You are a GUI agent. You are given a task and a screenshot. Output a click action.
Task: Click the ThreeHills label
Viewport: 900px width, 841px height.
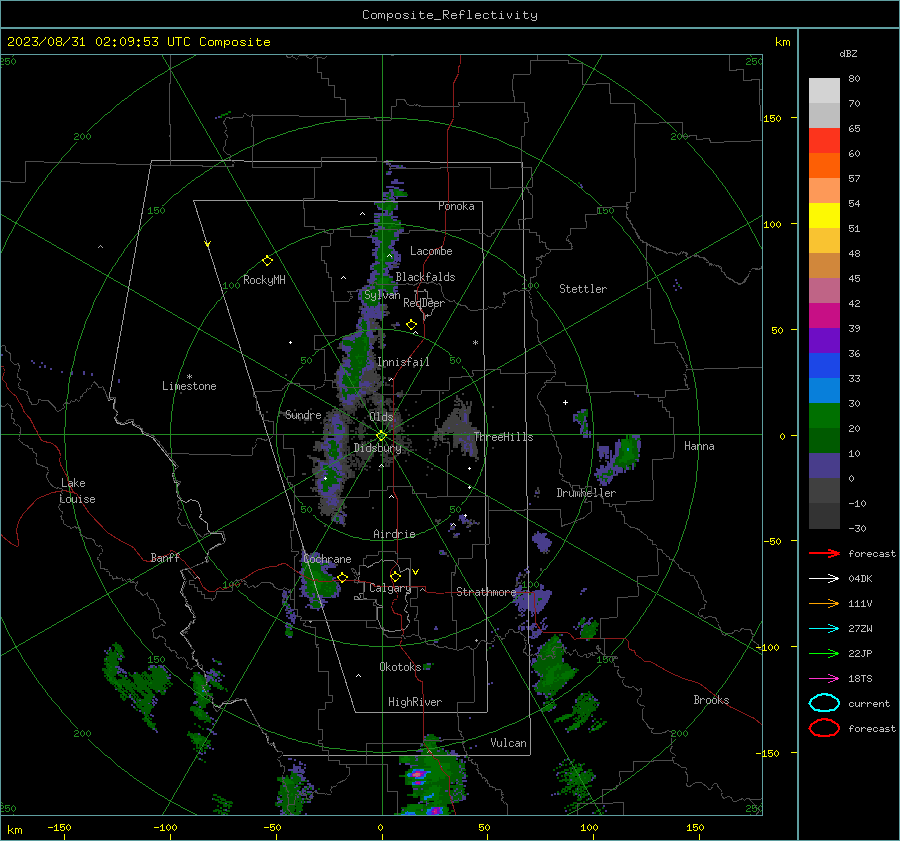pyautogui.click(x=503, y=437)
